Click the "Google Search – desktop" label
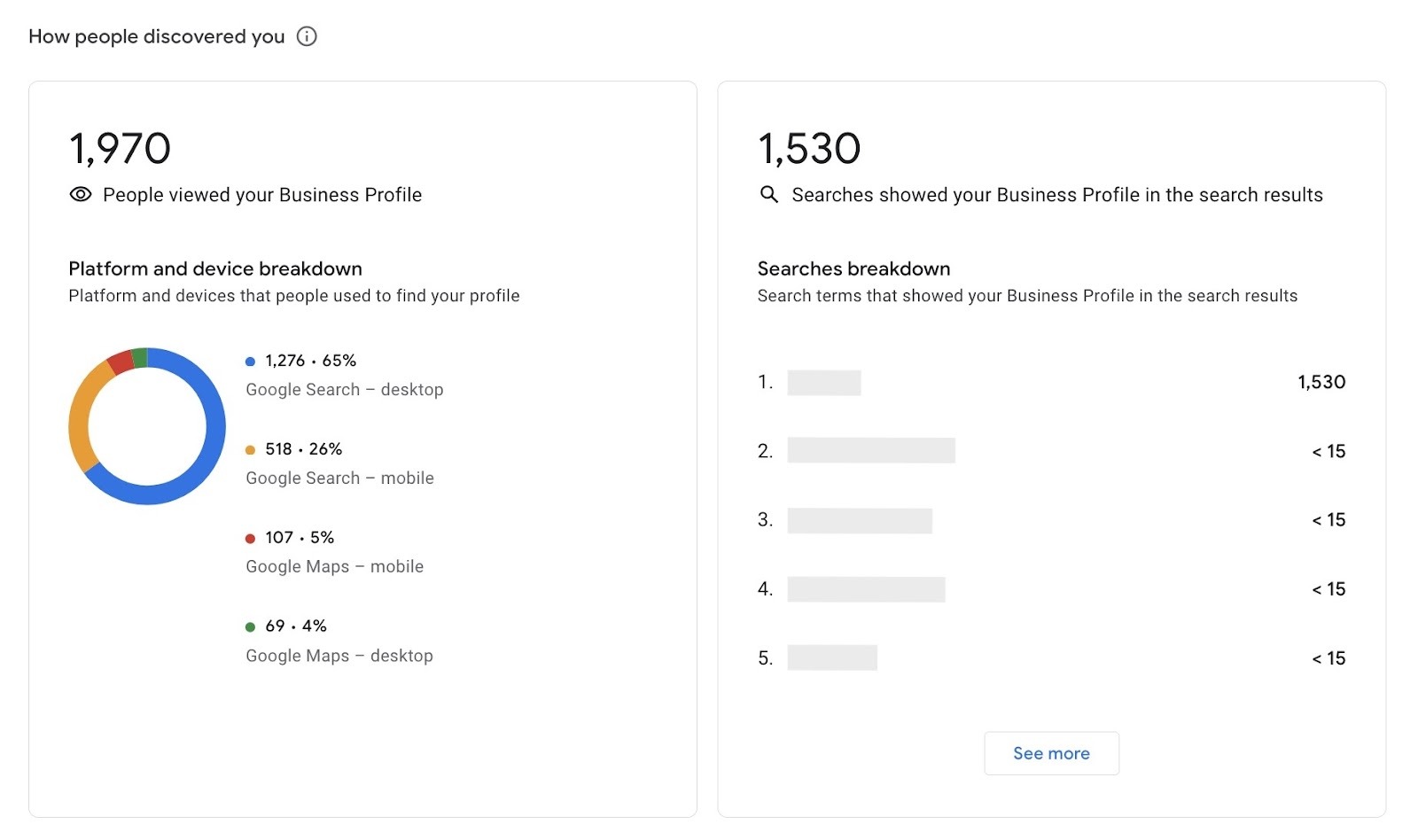 pyautogui.click(x=345, y=389)
